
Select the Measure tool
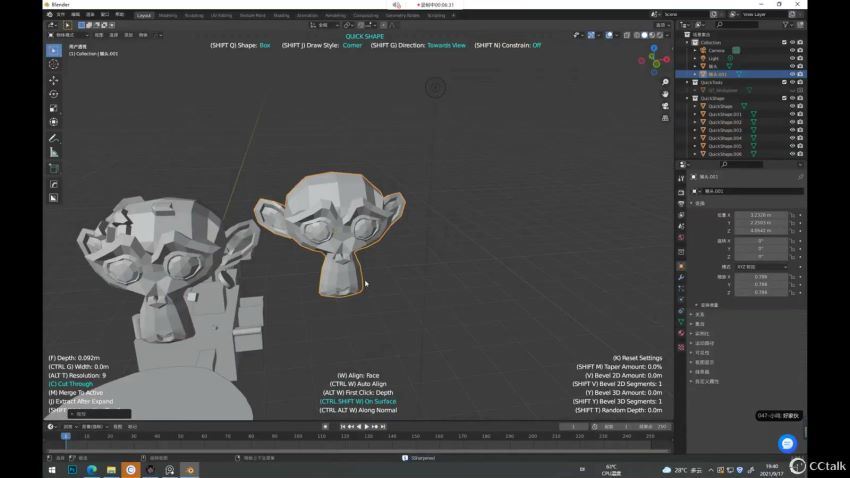coord(54,153)
